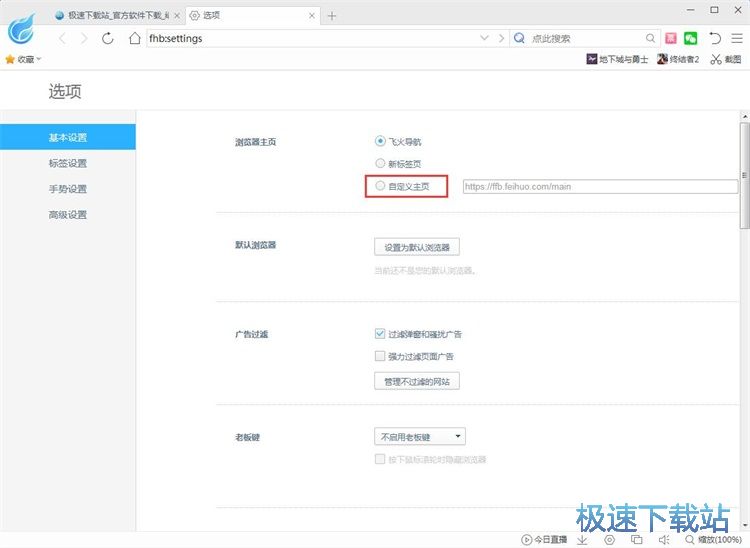
Task: Go forward with the forward arrow
Action: click(x=84, y=38)
